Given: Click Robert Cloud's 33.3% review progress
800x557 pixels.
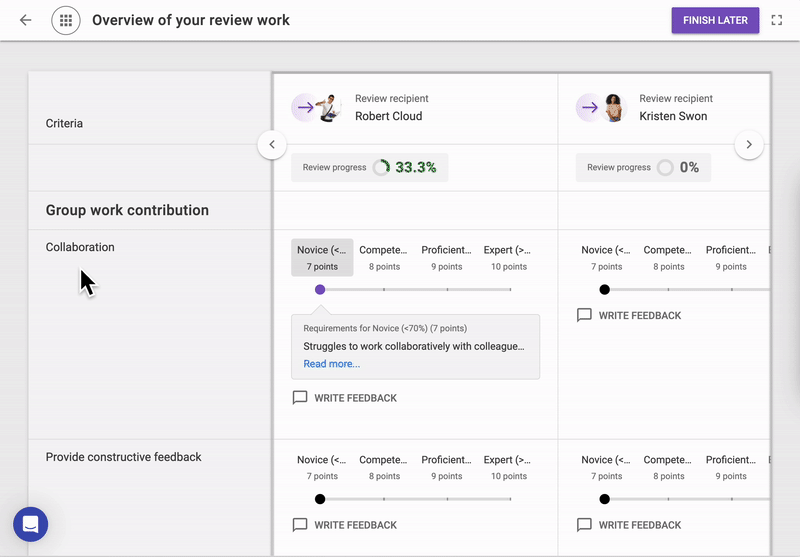Looking at the screenshot, I should click(369, 167).
